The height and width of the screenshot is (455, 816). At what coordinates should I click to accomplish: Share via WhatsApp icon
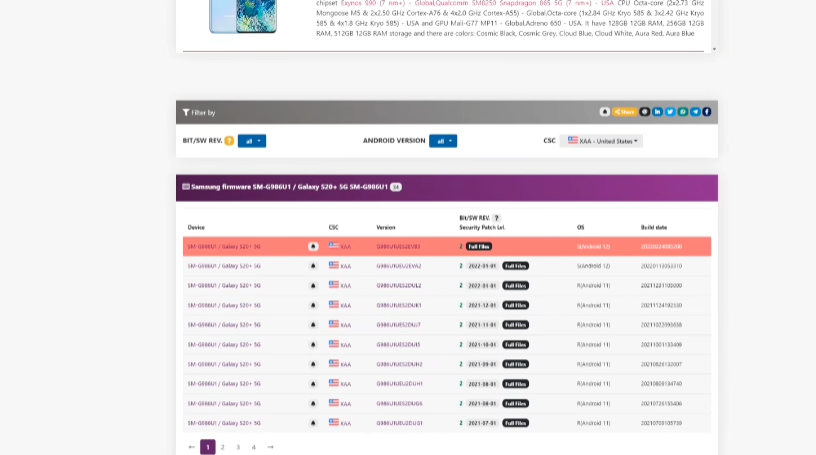pos(682,112)
